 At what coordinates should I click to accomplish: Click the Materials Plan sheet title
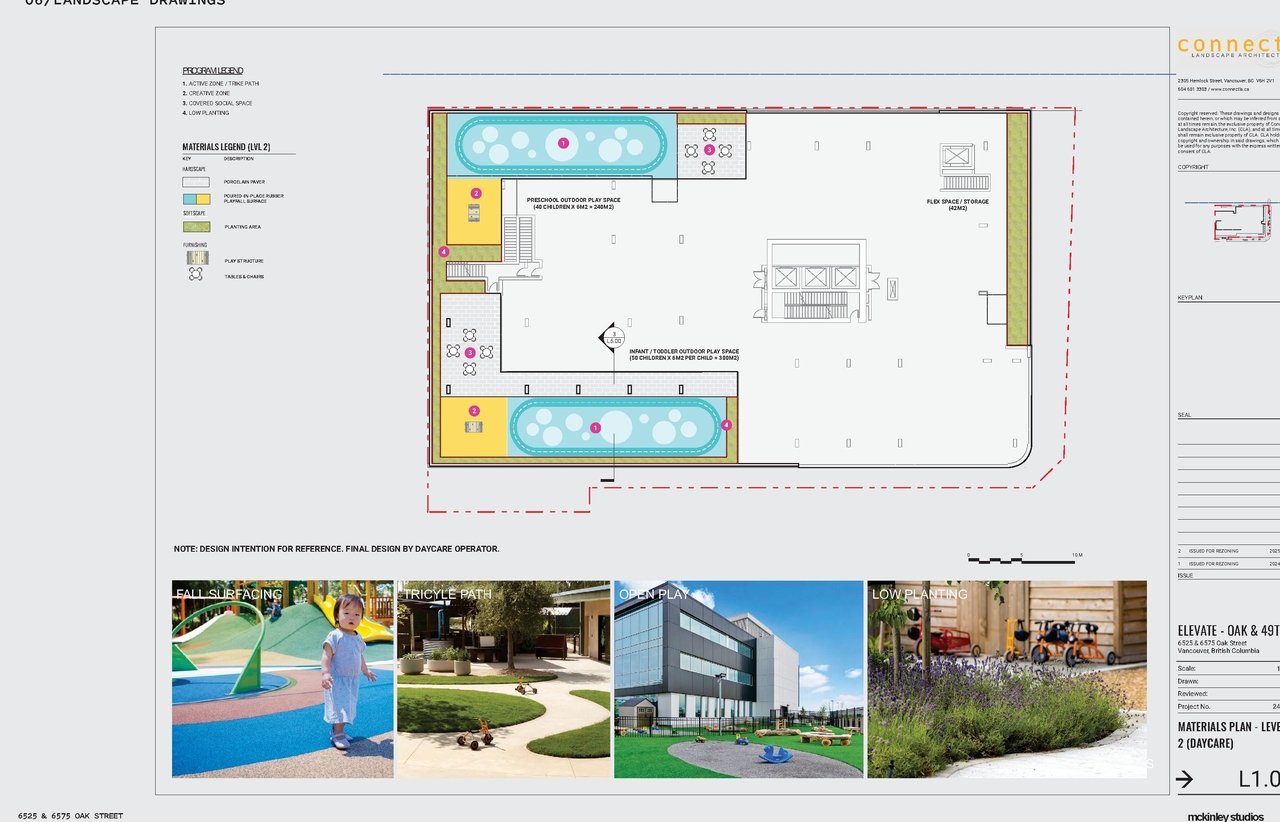(1229, 735)
